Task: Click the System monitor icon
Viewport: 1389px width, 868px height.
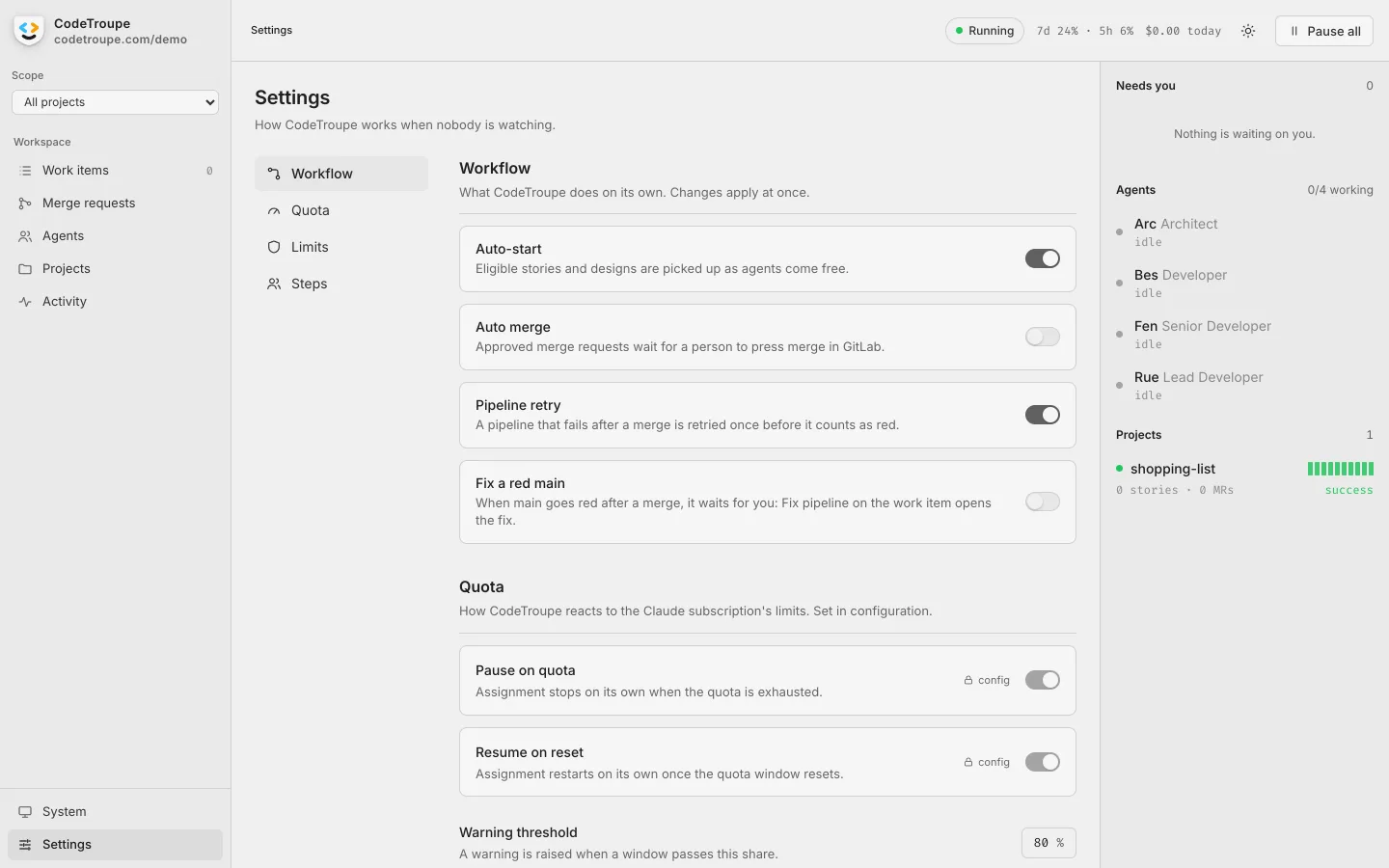Action: 25,812
